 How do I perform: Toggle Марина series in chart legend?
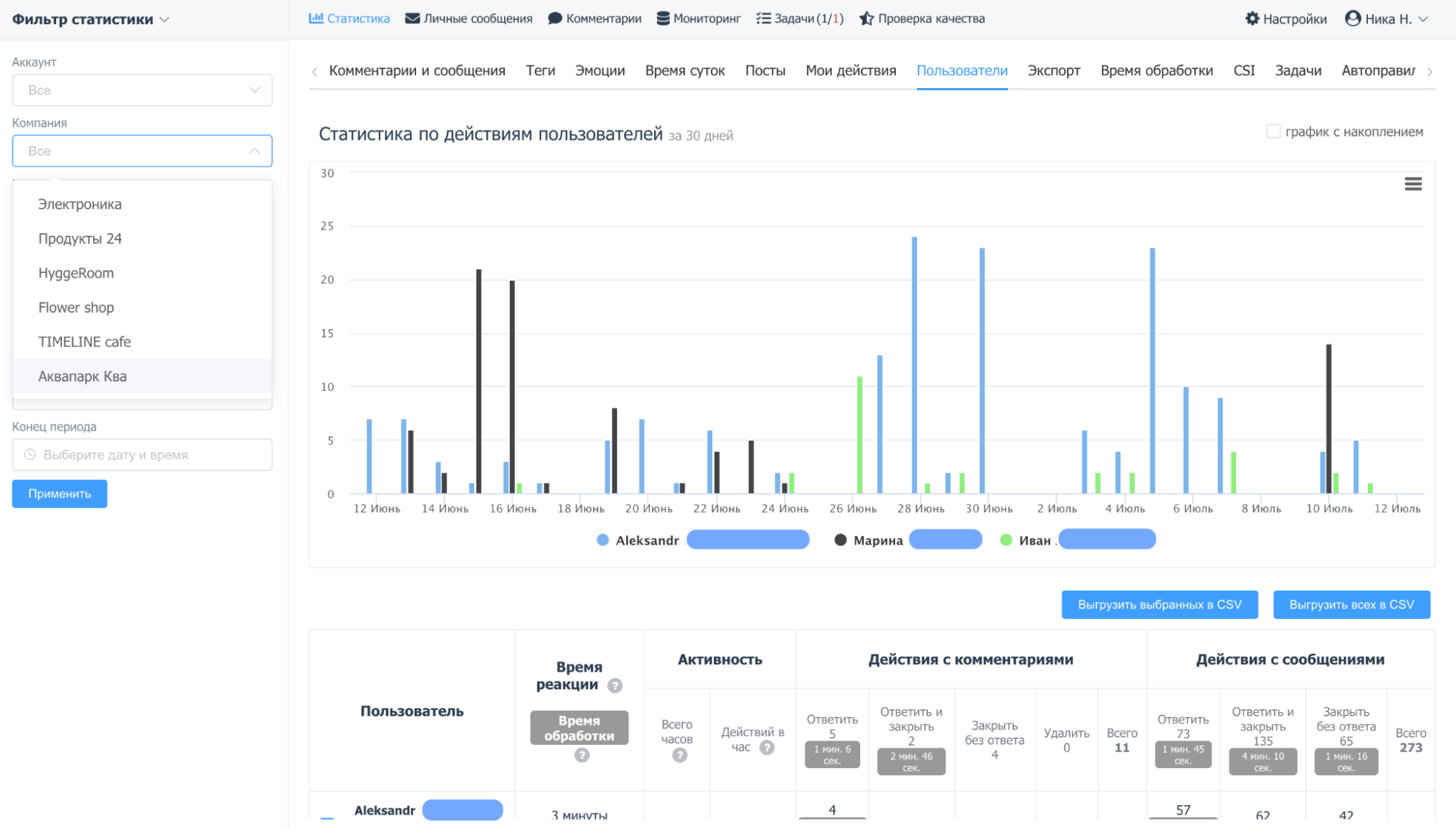[x=877, y=540]
